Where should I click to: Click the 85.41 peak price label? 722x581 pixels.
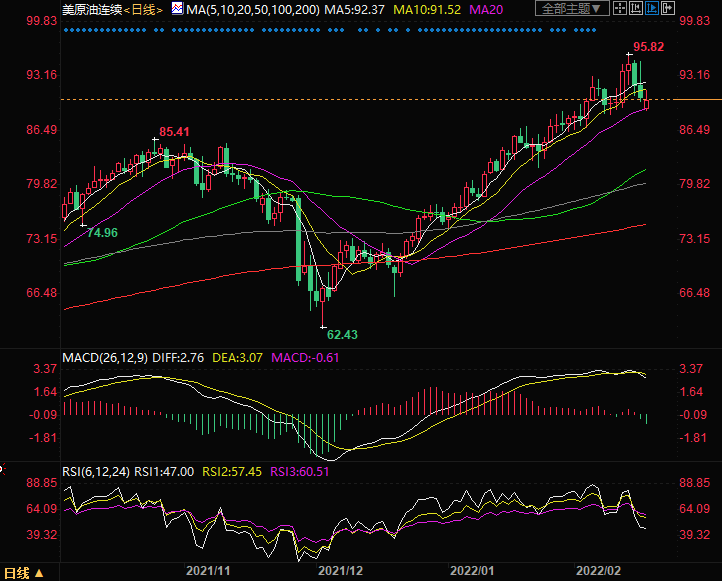pyautogui.click(x=175, y=132)
